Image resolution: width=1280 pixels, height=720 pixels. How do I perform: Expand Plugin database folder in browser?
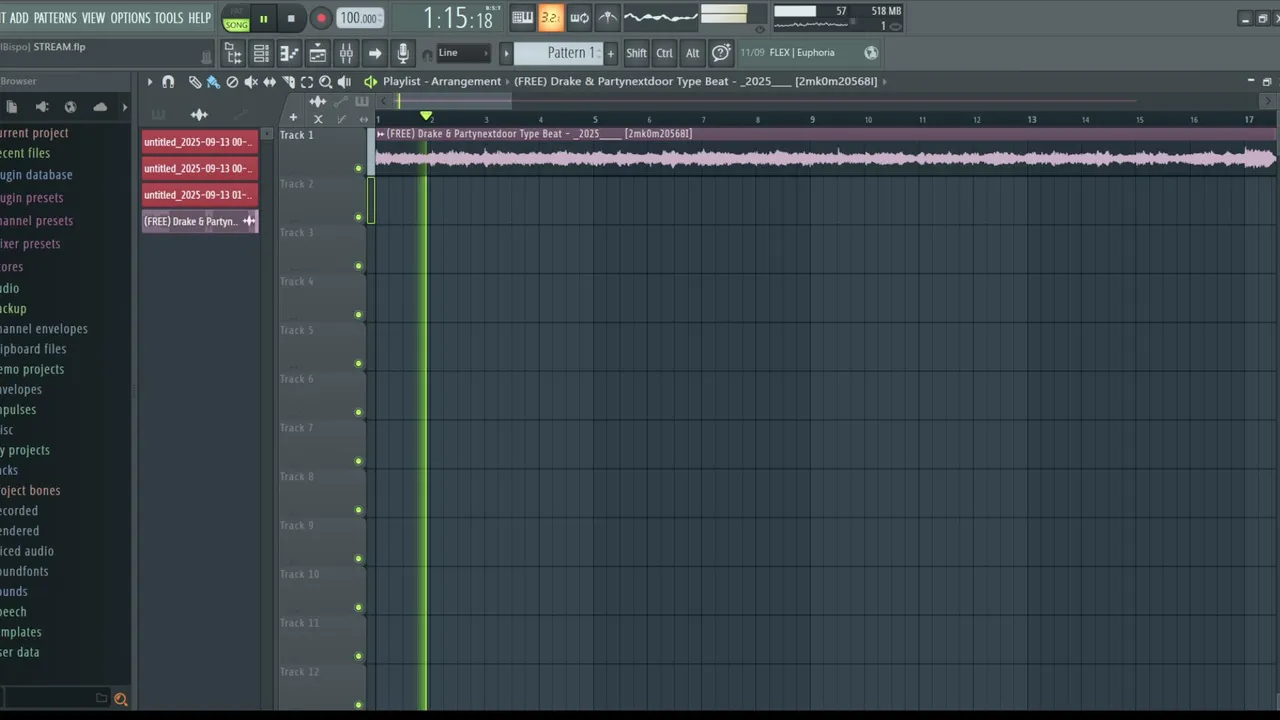(x=36, y=175)
